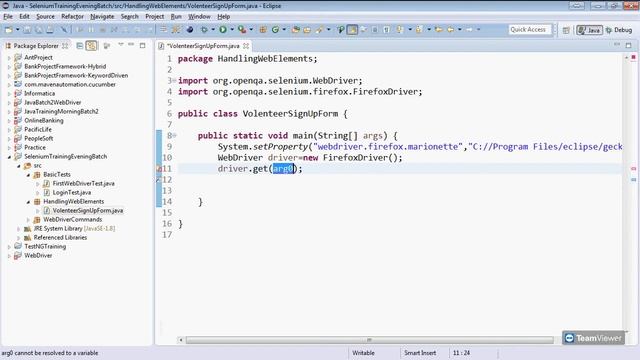Select the com.mavenautomation.cucumber project
The width and height of the screenshot is (640, 360).
(x=70, y=84)
